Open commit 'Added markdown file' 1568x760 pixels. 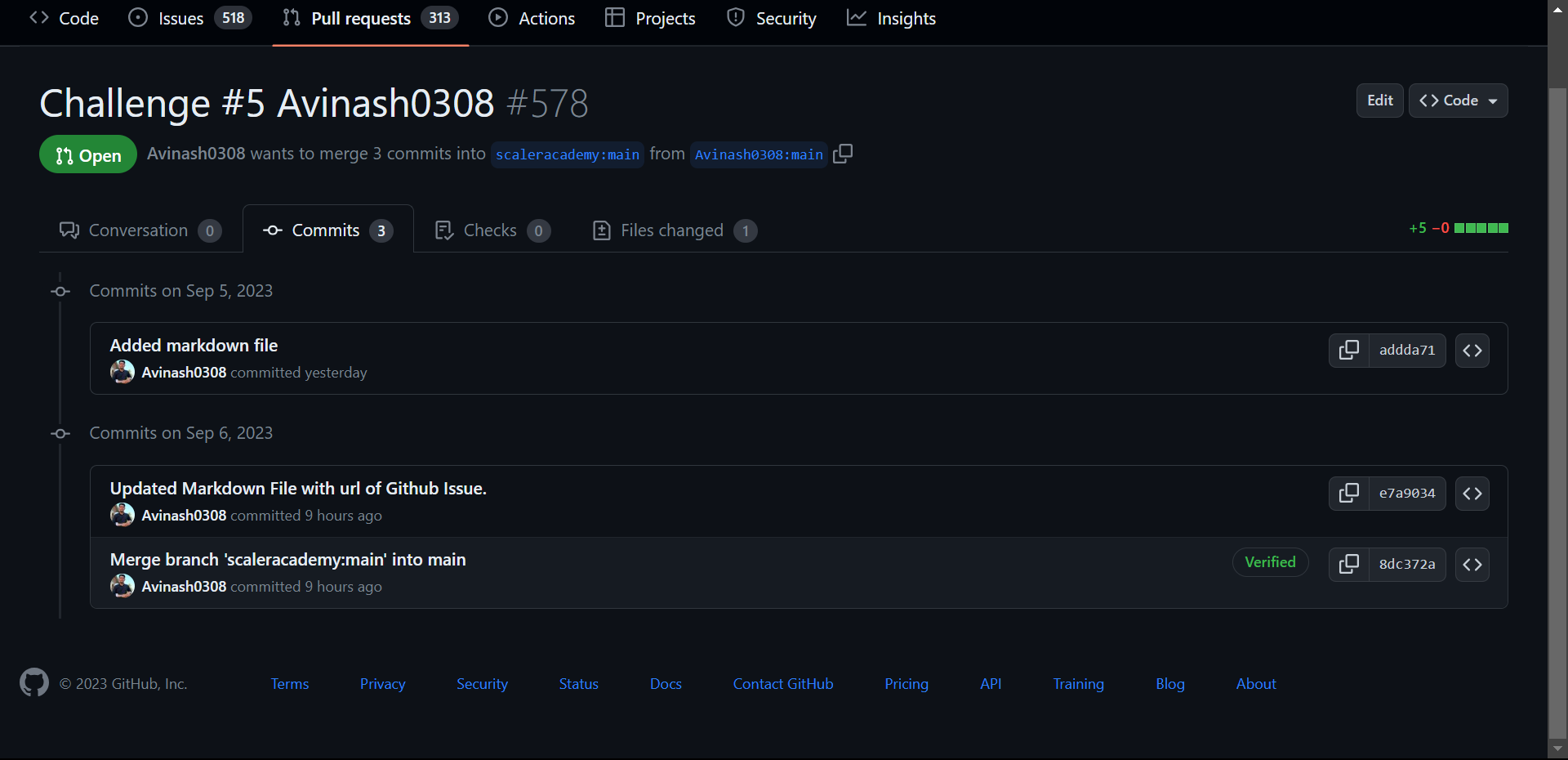point(194,346)
